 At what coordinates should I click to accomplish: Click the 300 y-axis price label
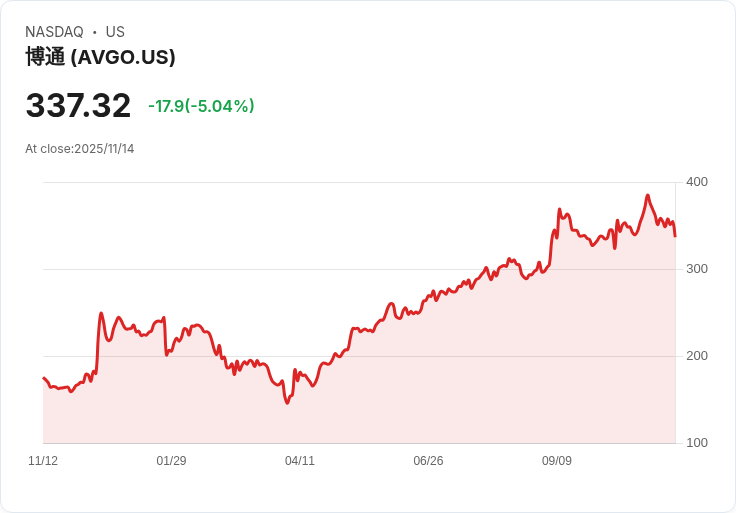click(697, 269)
